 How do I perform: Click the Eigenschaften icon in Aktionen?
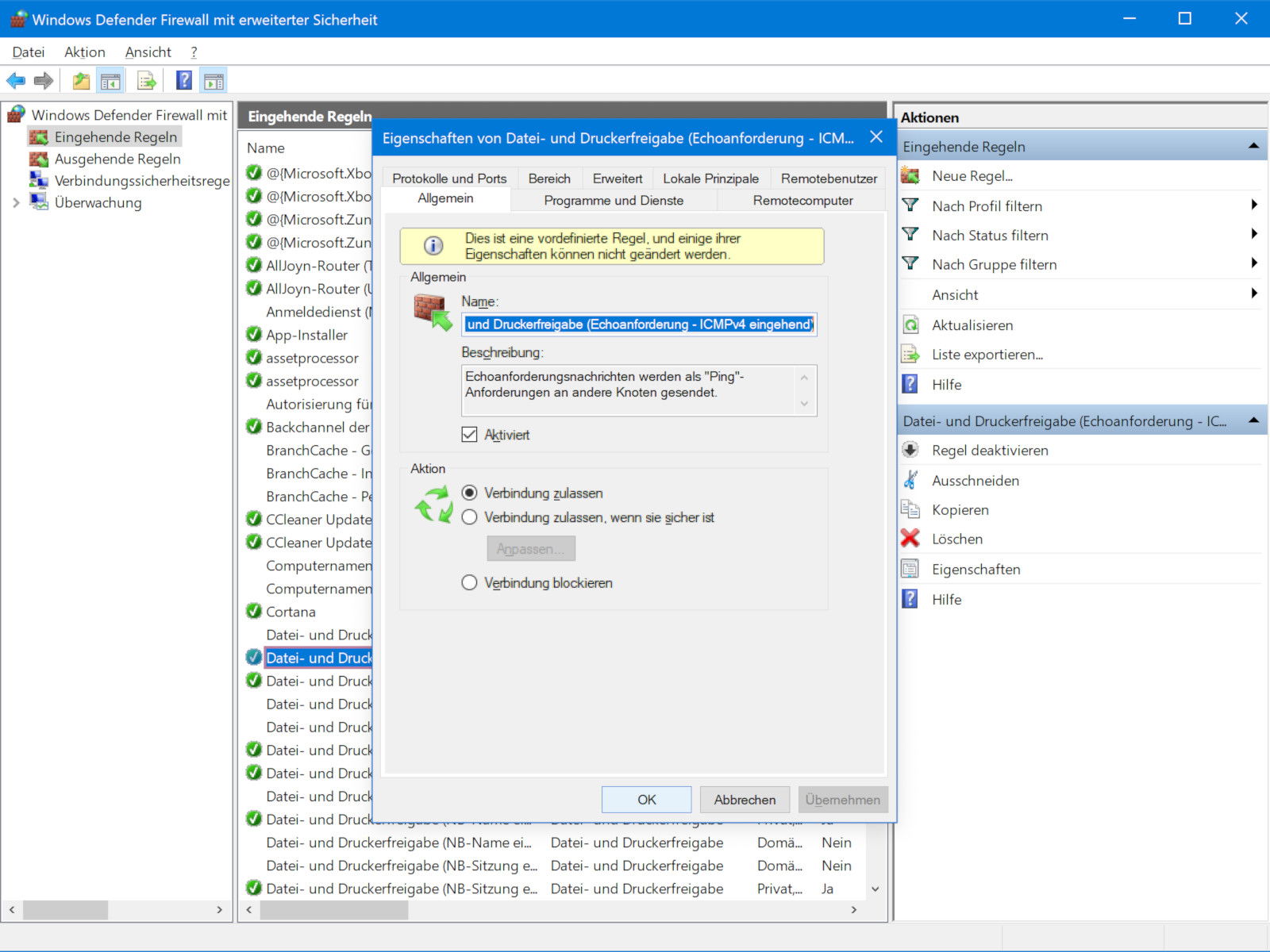(x=910, y=569)
